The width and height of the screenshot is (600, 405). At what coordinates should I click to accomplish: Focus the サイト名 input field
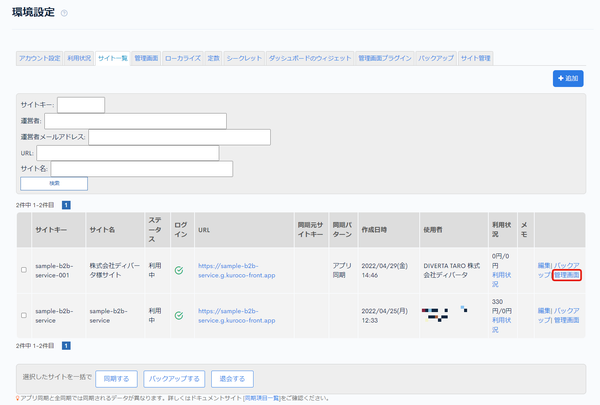142,169
